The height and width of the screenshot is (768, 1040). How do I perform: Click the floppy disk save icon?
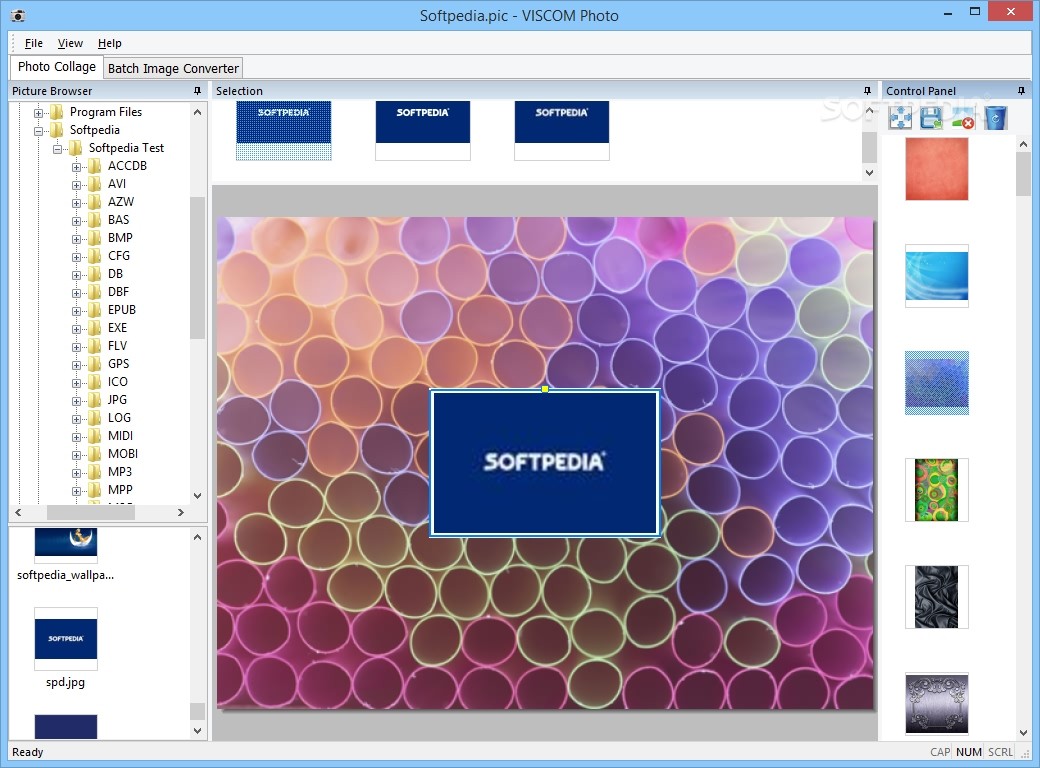[x=931, y=118]
